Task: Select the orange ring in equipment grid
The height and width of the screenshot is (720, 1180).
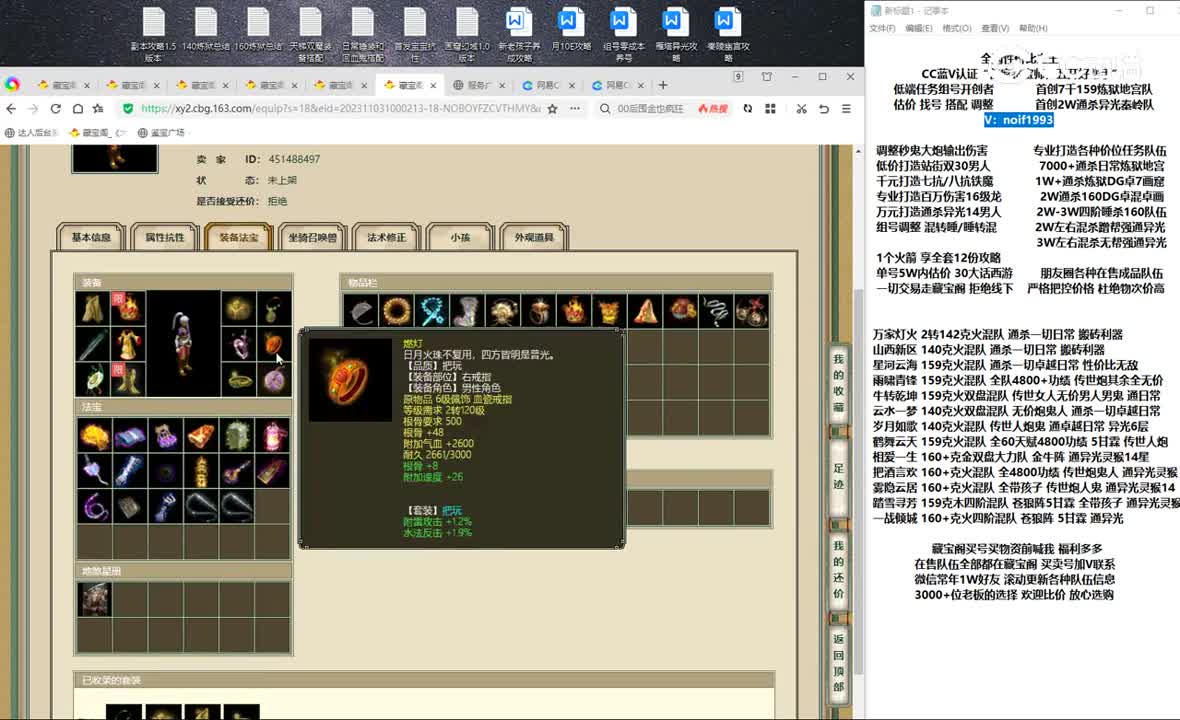Action: click(x=274, y=345)
